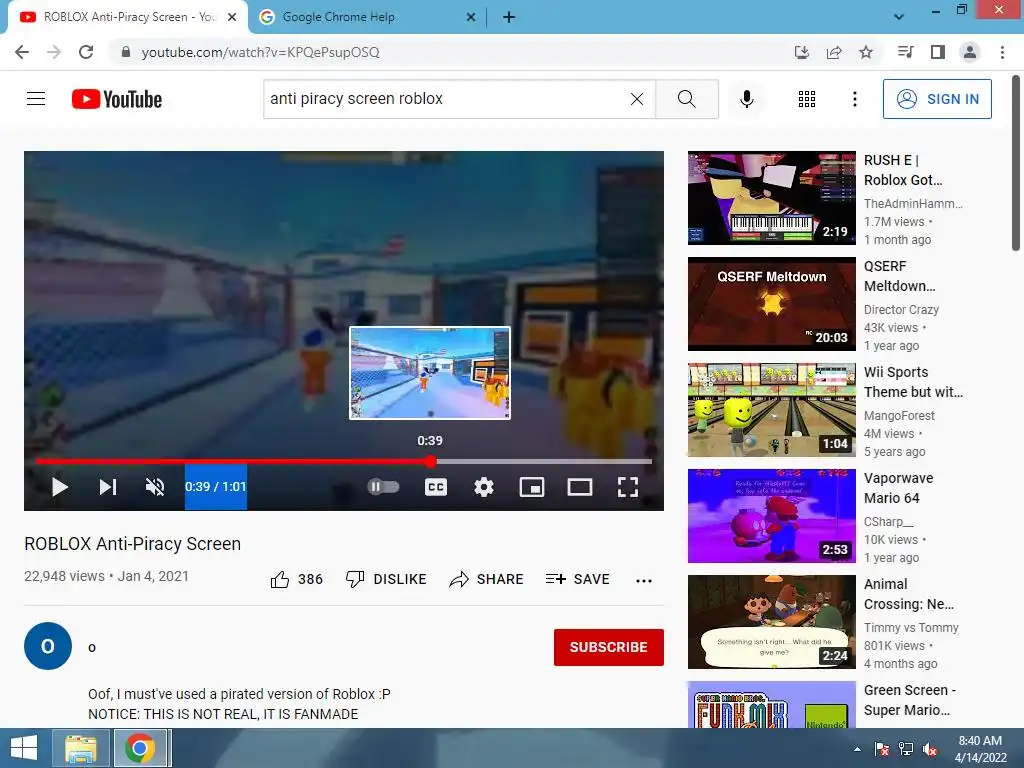1024x768 pixels.
Task: Click muted volume tray icon
Action: (x=930, y=749)
